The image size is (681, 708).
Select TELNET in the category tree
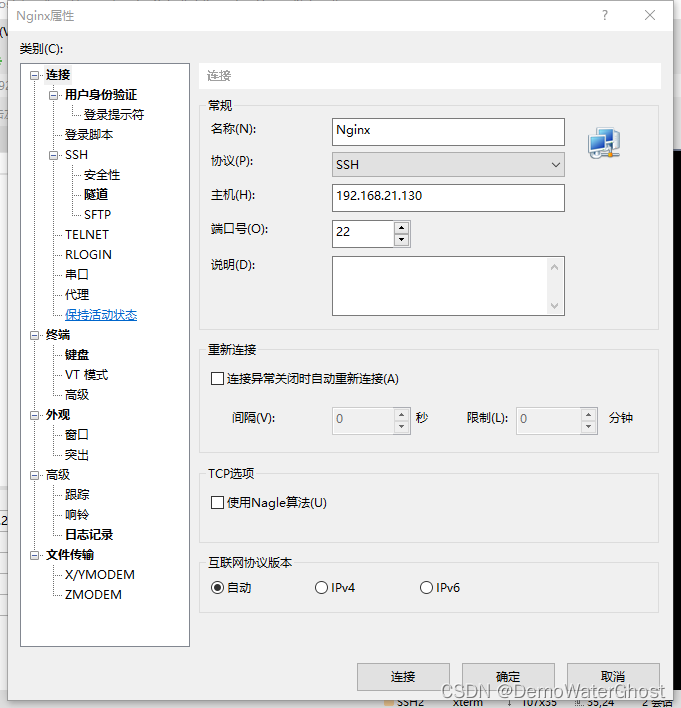point(87,235)
